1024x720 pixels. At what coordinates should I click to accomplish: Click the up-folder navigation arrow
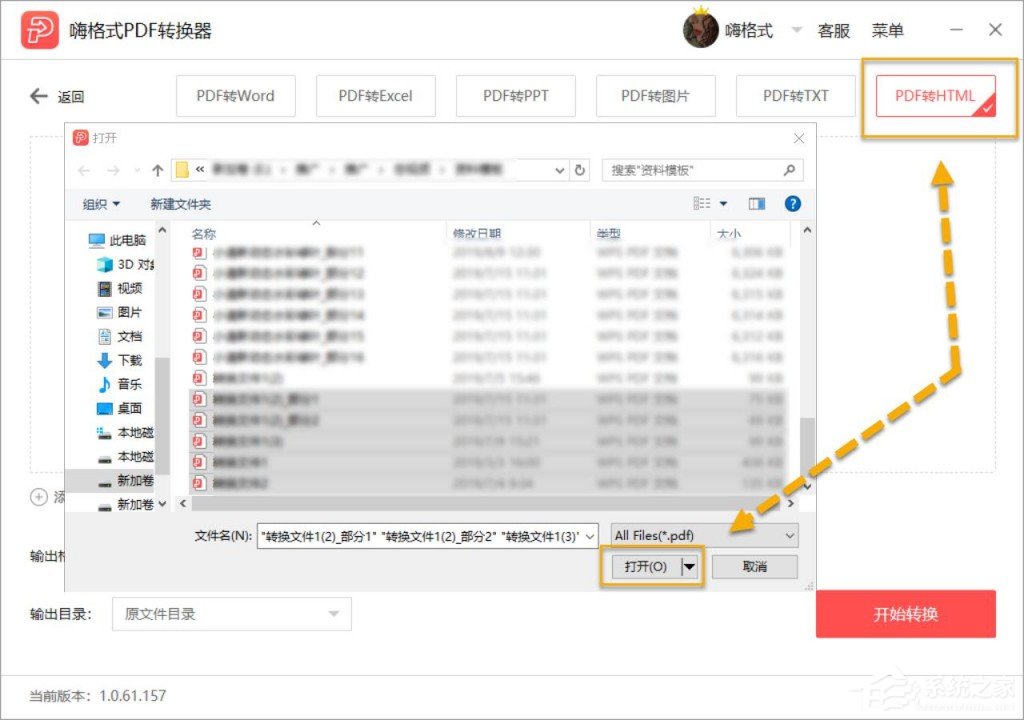156,170
